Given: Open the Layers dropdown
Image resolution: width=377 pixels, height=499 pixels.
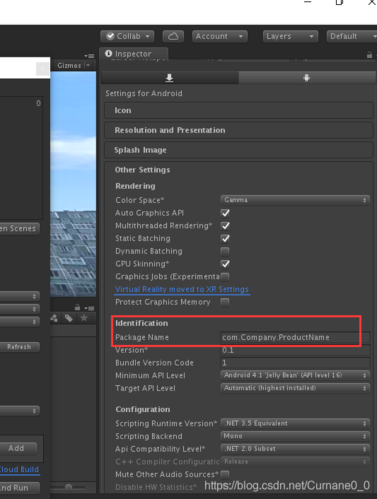Looking at the screenshot, I should point(290,36).
